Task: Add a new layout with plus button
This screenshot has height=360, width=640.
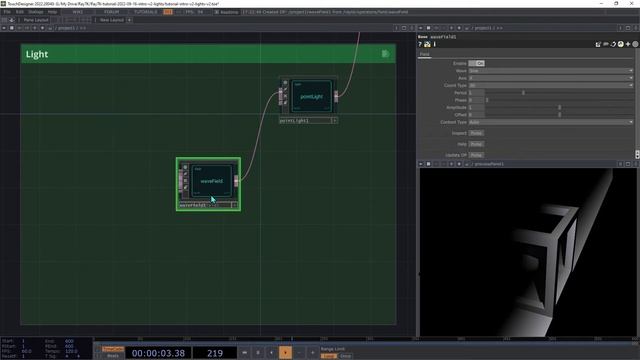Action: (x=129, y=20)
